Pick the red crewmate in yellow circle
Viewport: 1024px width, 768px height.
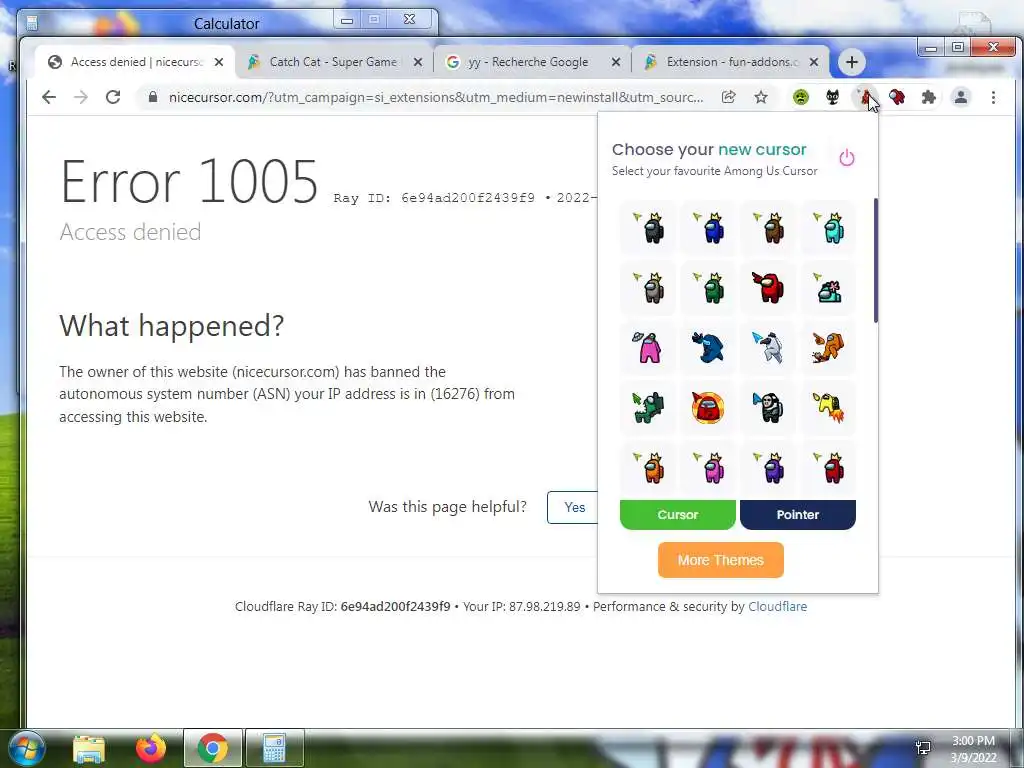709,408
